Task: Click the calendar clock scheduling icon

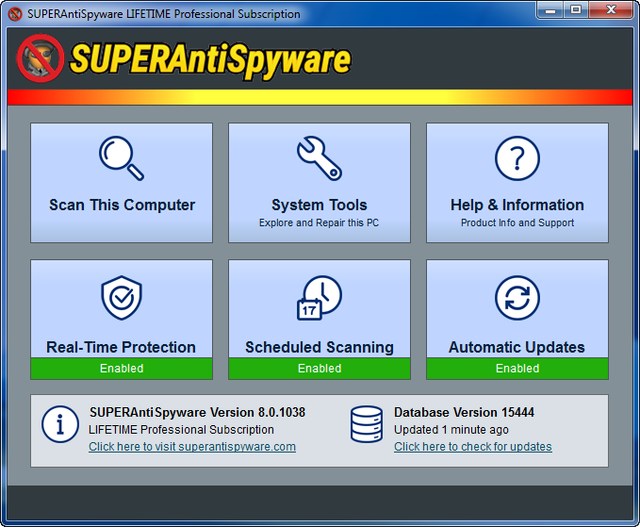Action: (319, 298)
